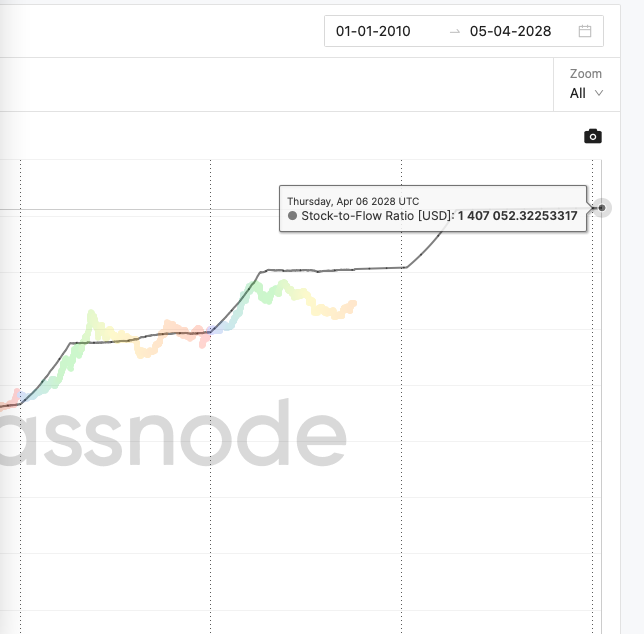644x634 pixels.
Task: Open the Zoom 'All' dropdown
Action: click(586, 93)
